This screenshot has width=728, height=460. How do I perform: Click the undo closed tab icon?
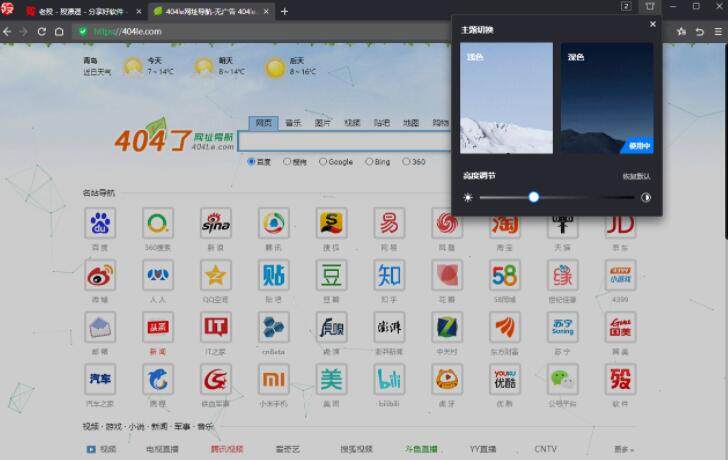tap(700, 32)
